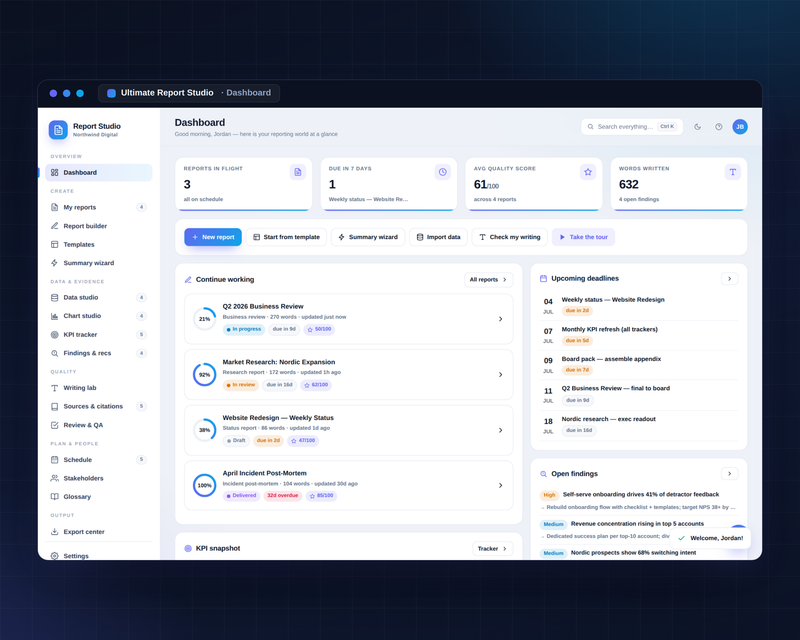Open All reports chevron button
The image size is (800, 640).
488,280
